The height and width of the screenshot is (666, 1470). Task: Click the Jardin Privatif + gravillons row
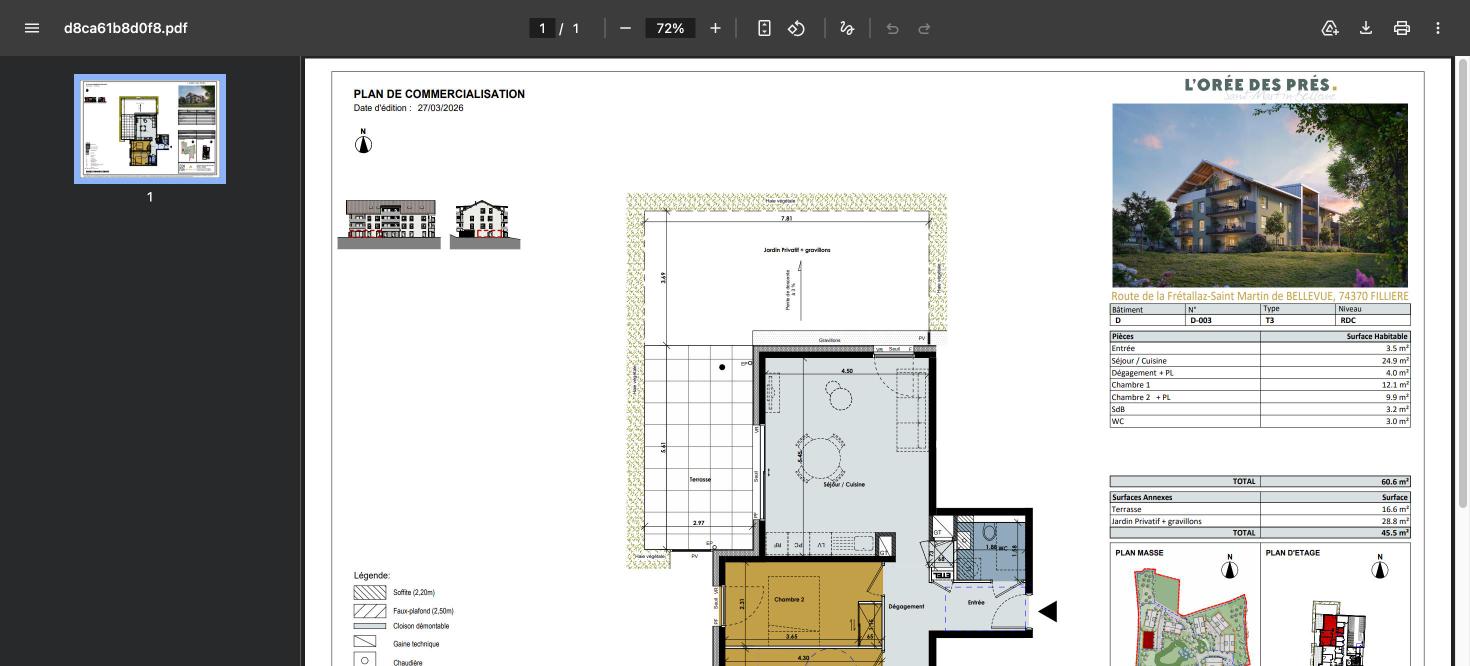tap(1260, 521)
